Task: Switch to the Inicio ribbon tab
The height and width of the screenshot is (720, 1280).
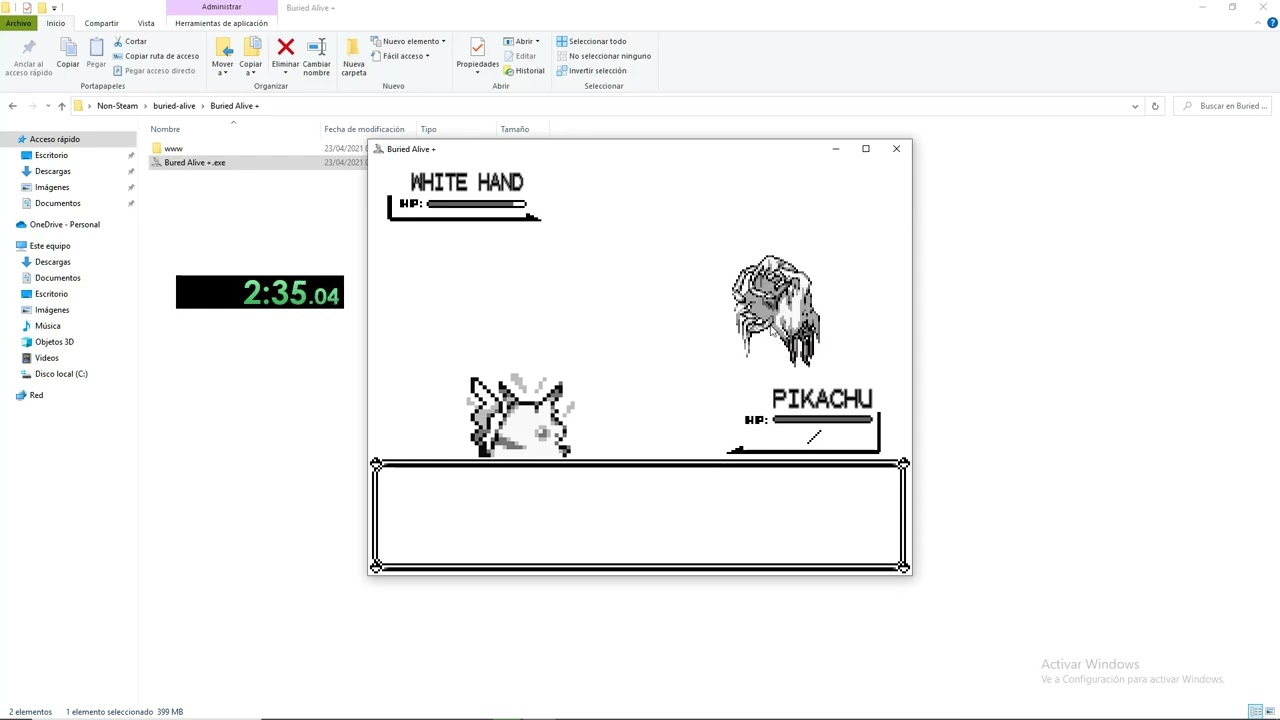Action: pyautogui.click(x=56, y=23)
